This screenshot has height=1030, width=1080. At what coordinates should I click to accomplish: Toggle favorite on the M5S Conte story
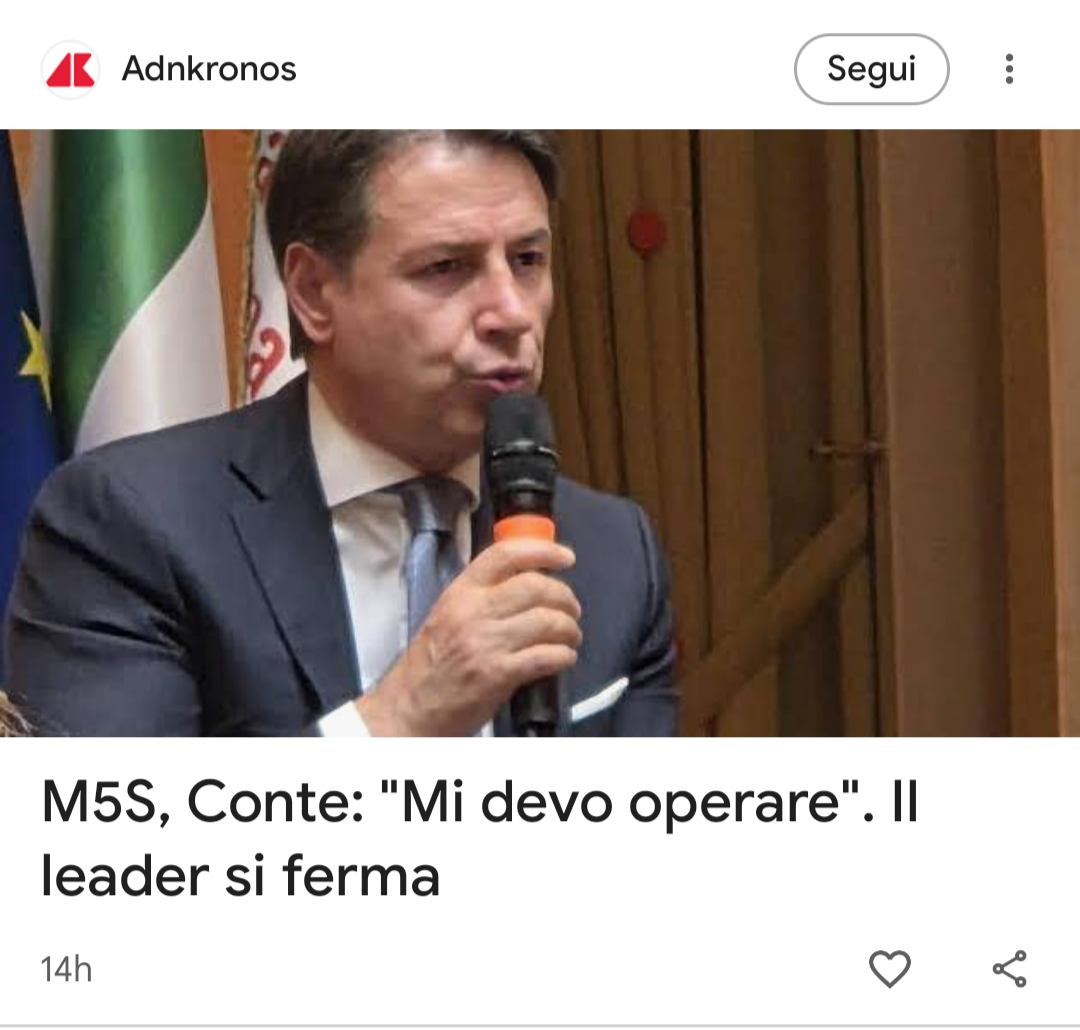click(890, 968)
